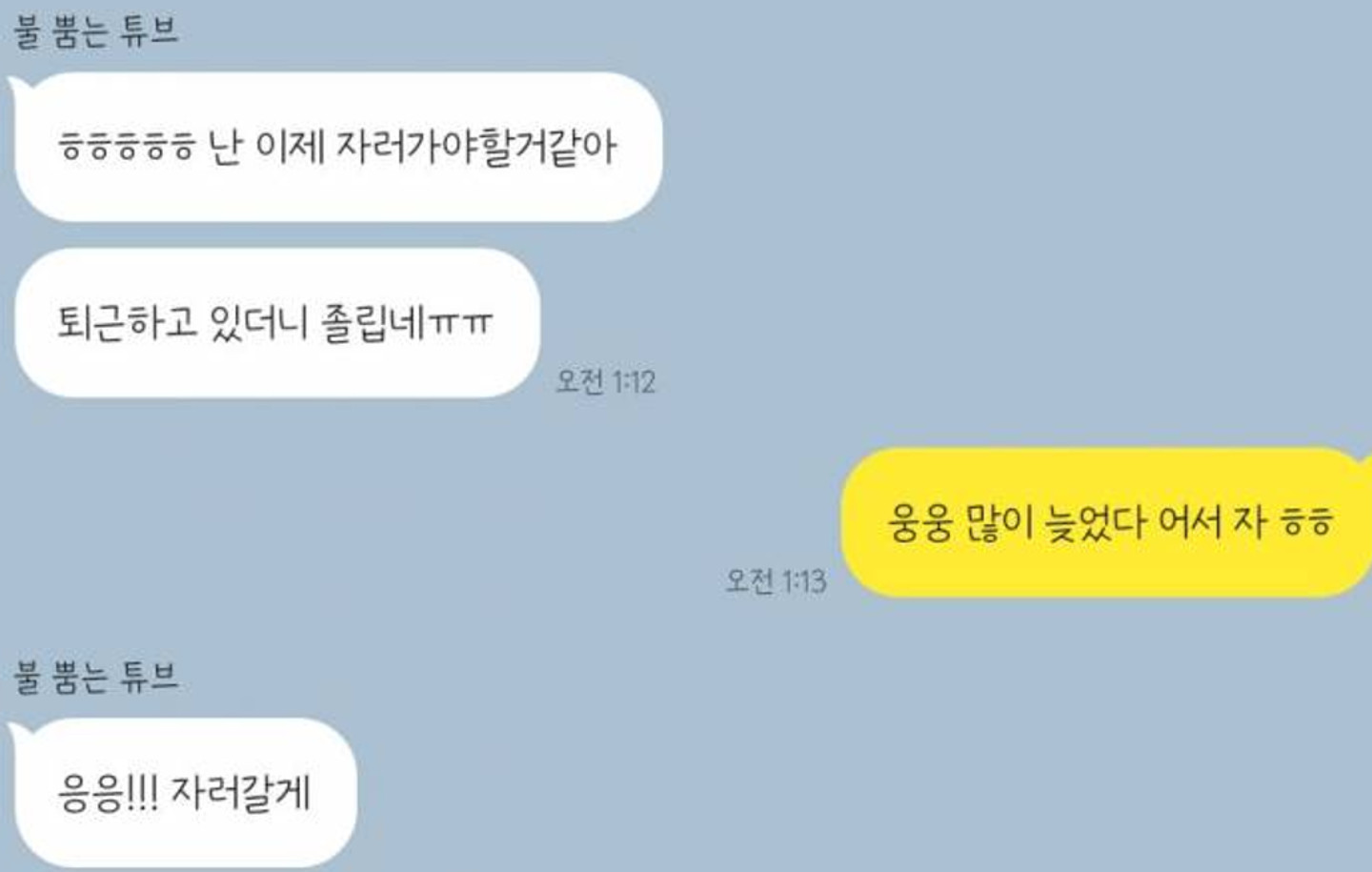Click the pointed tail of the 응응 bubble
Screen dimensions: 1372x872
(x=19, y=736)
